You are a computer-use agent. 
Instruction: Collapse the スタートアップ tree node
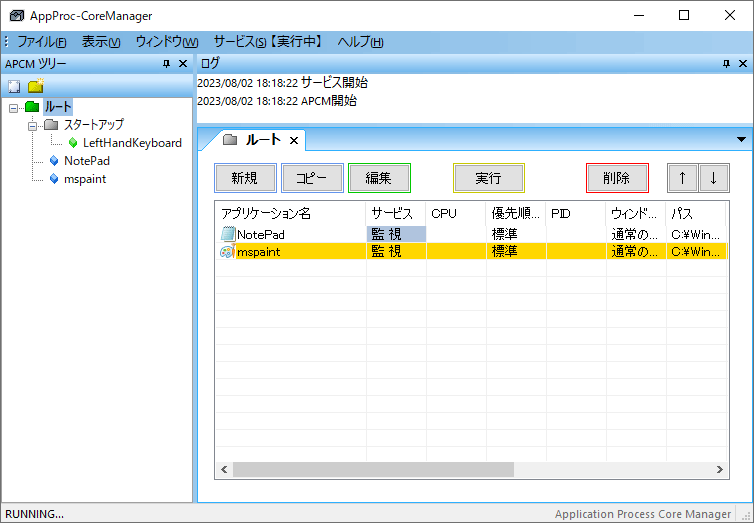pos(32,126)
